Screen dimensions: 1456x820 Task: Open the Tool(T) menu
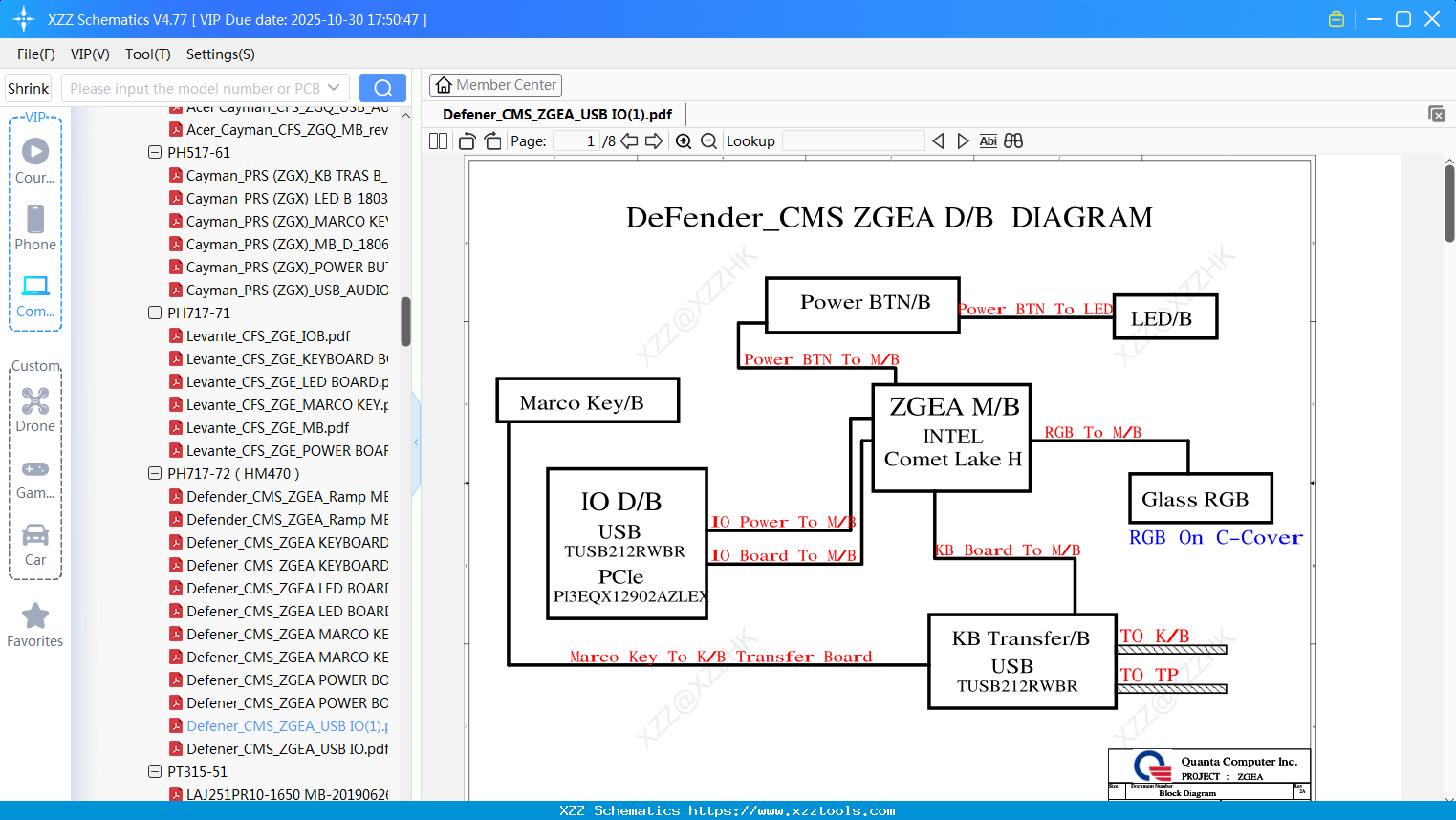[148, 54]
